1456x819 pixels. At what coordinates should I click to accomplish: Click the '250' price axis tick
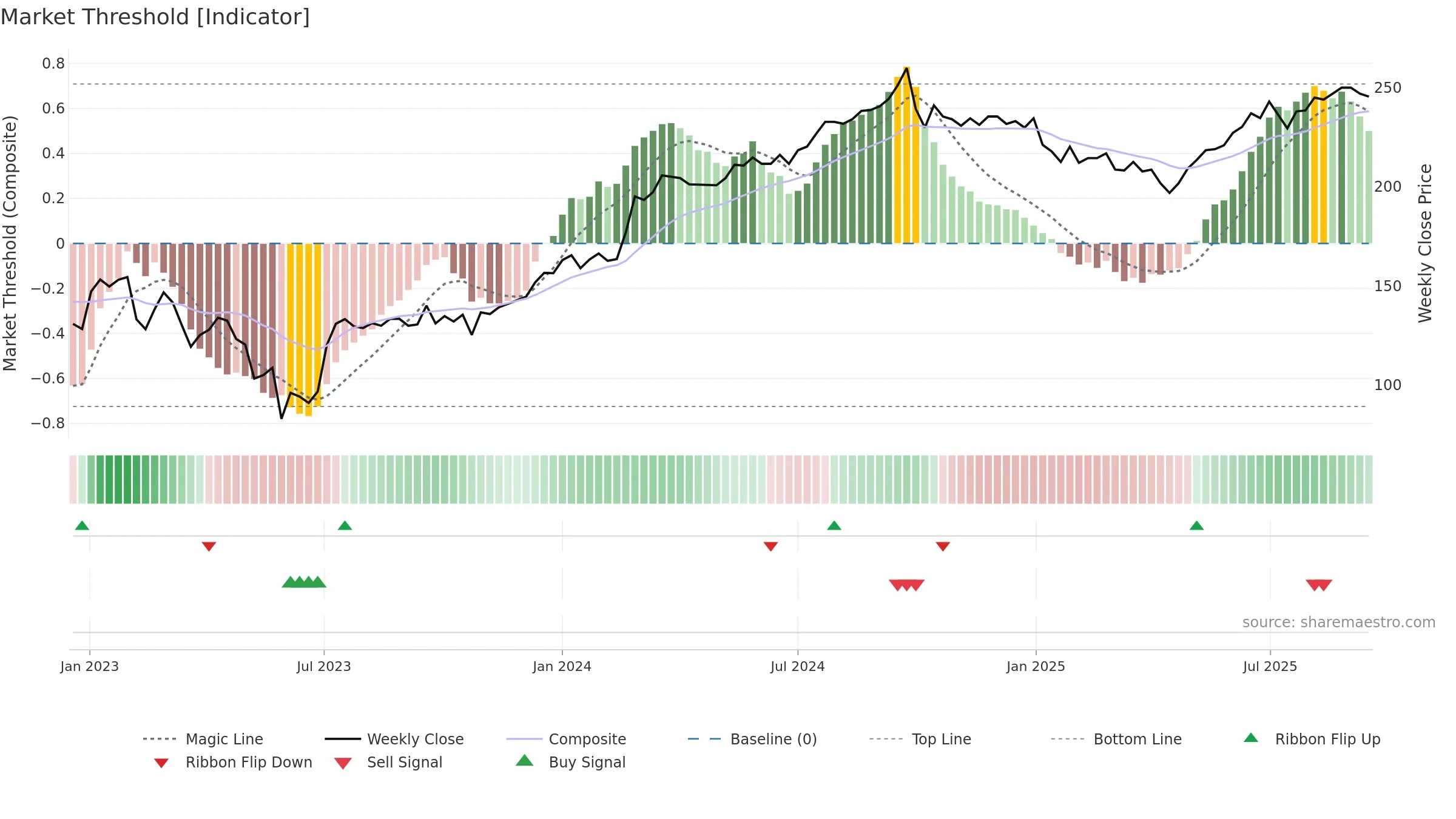tap(1388, 88)
